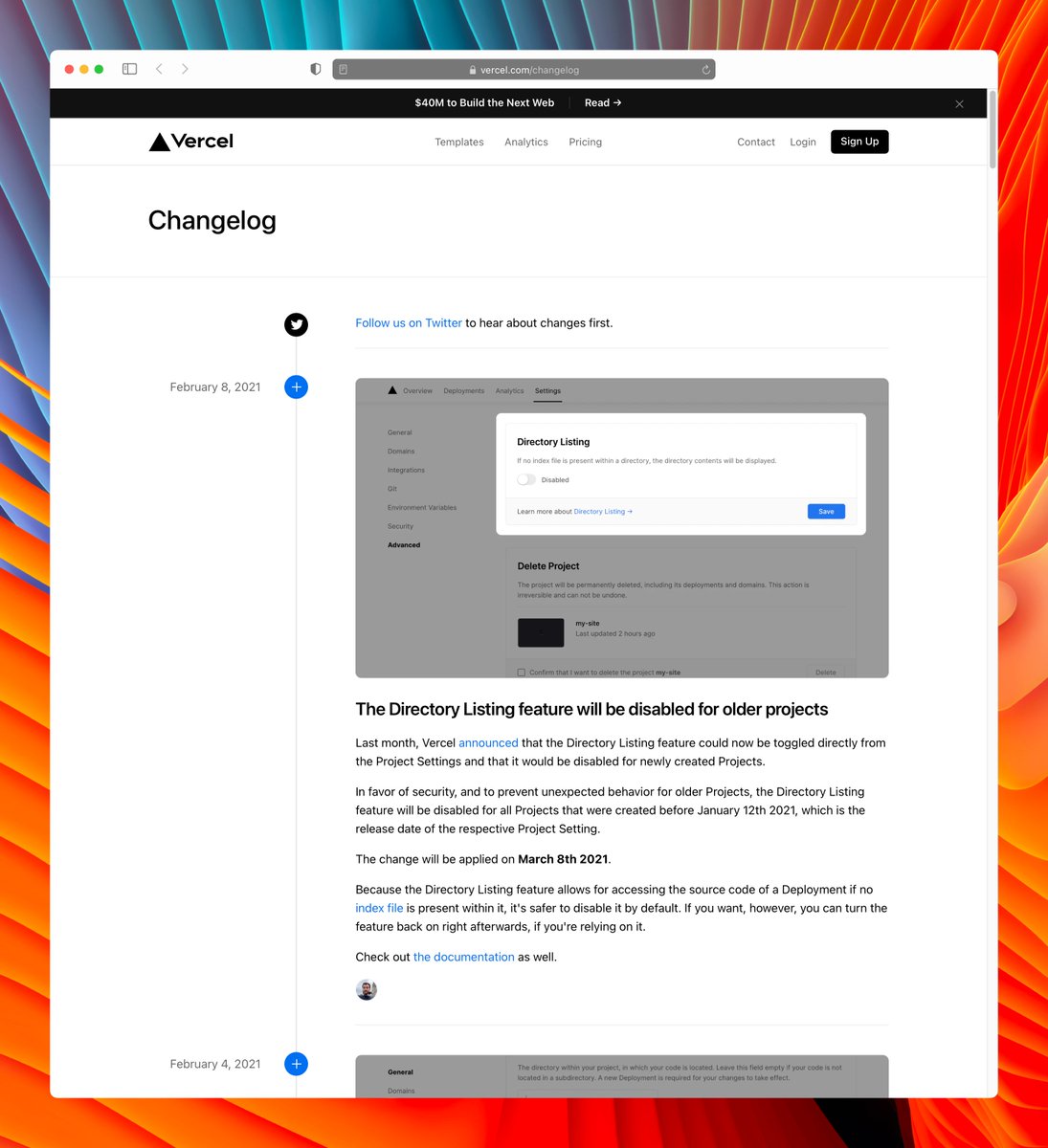Viewport: 1048px width, 1148px height.
Task: Click the Changelog page title
Action: 212,221
